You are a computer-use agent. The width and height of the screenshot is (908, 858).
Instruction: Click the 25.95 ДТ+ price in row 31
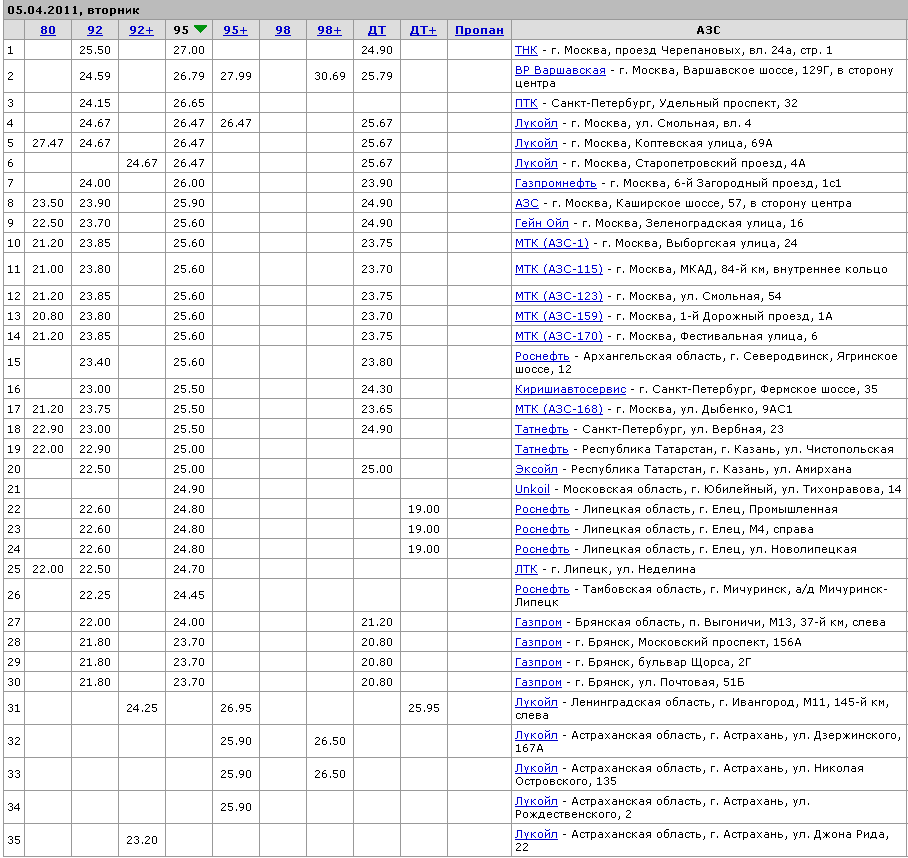click(x=424, y=708)
